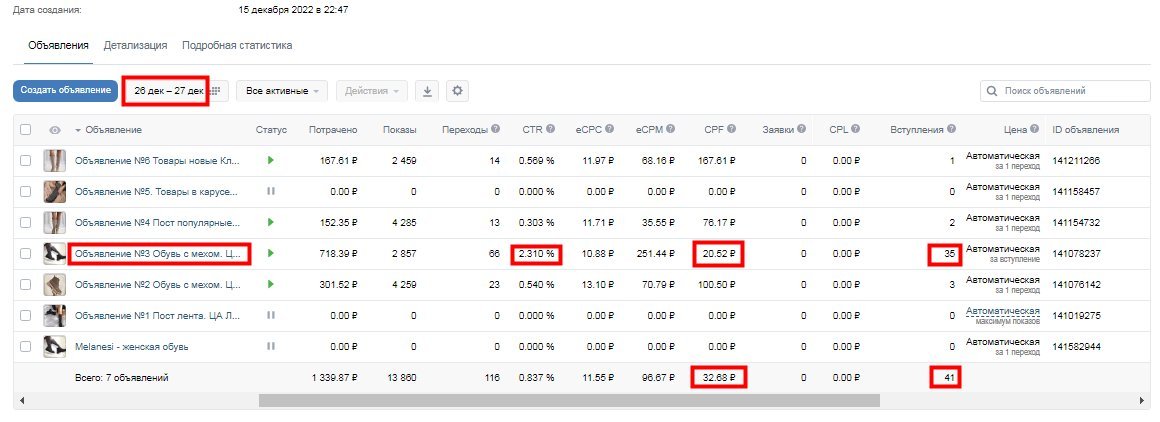1160x422 pixels.
Task: Click thumbnail image of Объявление №6
Action: click(55, 161)
